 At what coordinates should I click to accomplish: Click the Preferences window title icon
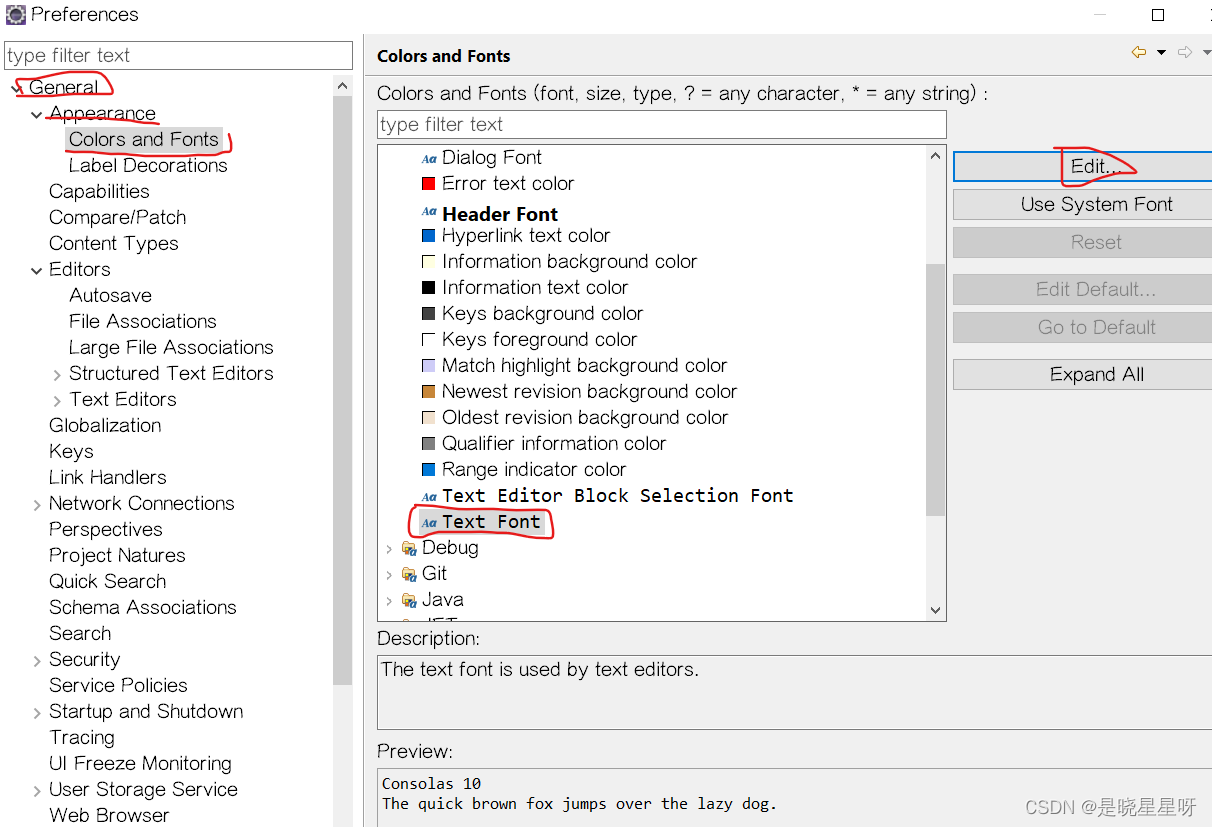16,15
